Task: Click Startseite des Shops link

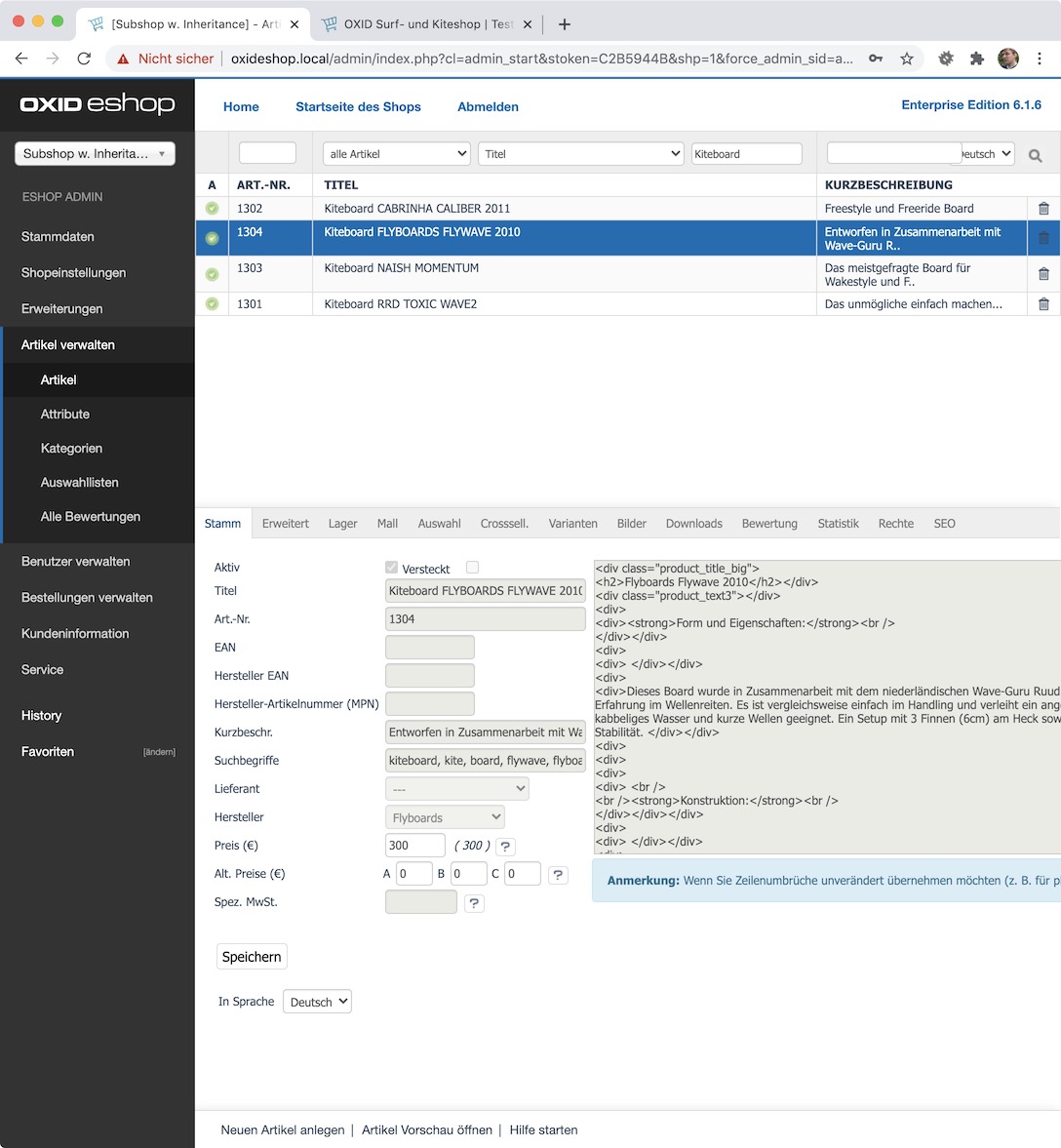Action: [x=358, y=107]
